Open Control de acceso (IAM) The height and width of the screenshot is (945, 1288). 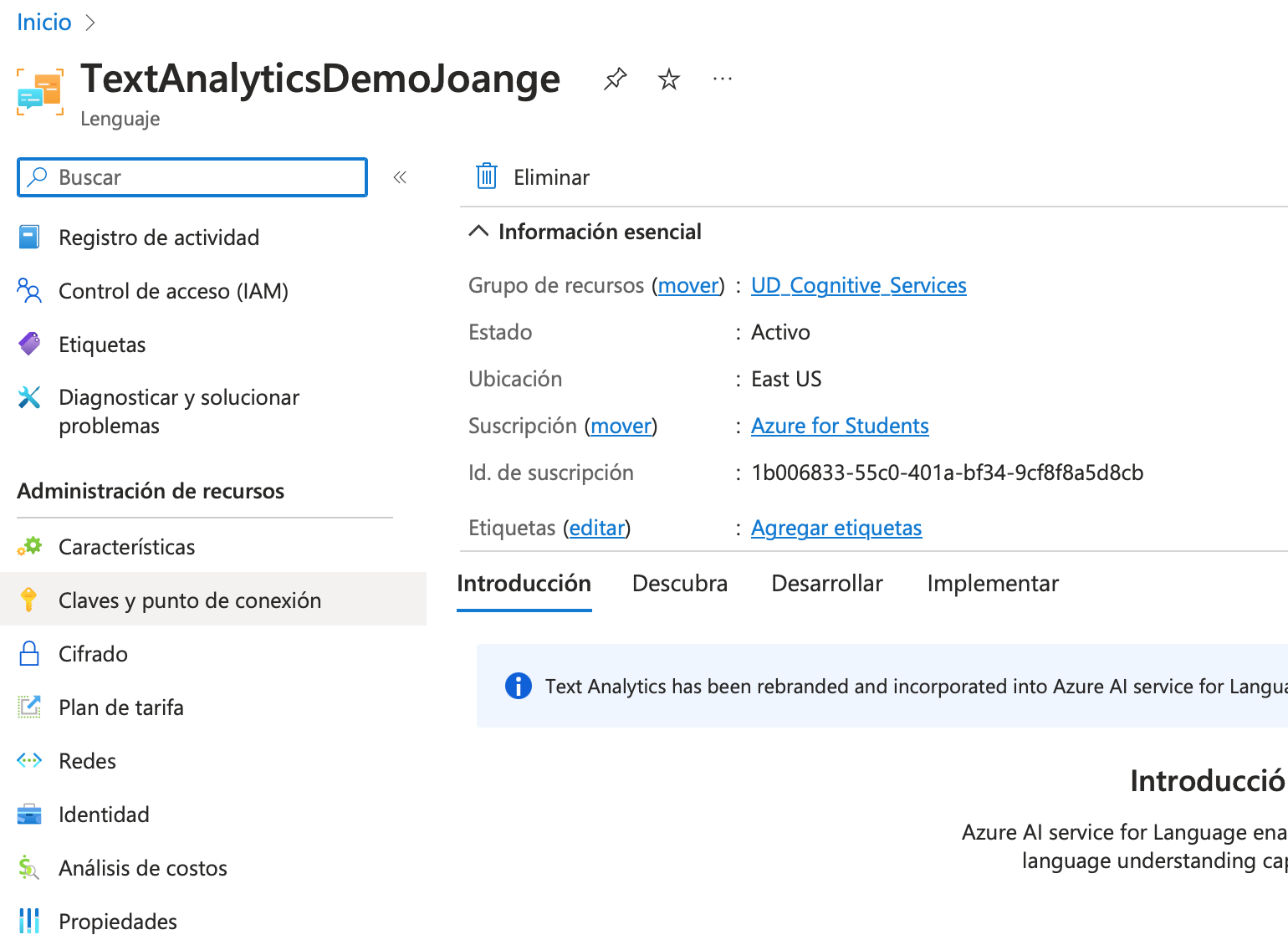coord(173,291)
